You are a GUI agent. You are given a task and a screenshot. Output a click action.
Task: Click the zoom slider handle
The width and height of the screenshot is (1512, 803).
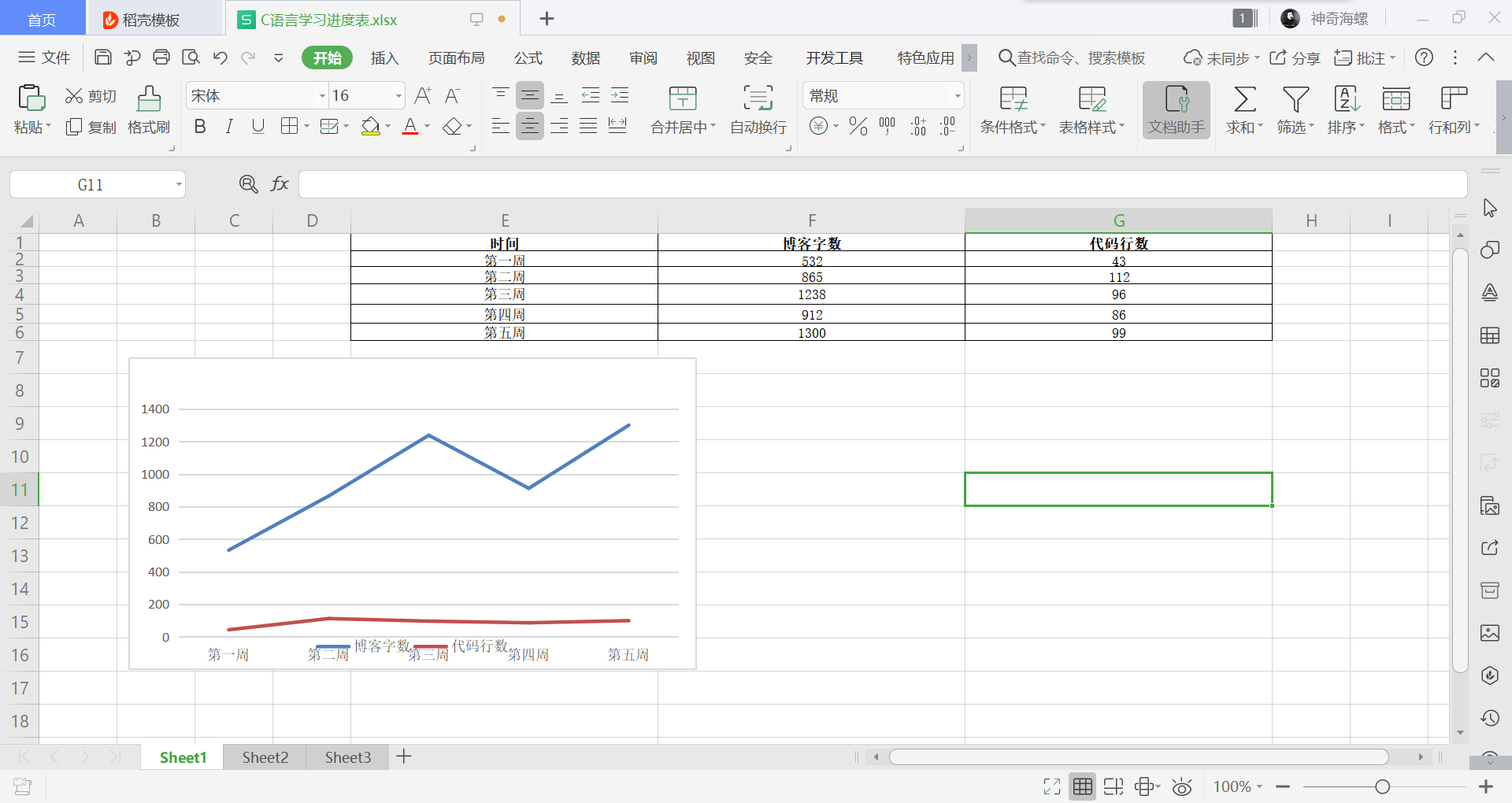1382,786
